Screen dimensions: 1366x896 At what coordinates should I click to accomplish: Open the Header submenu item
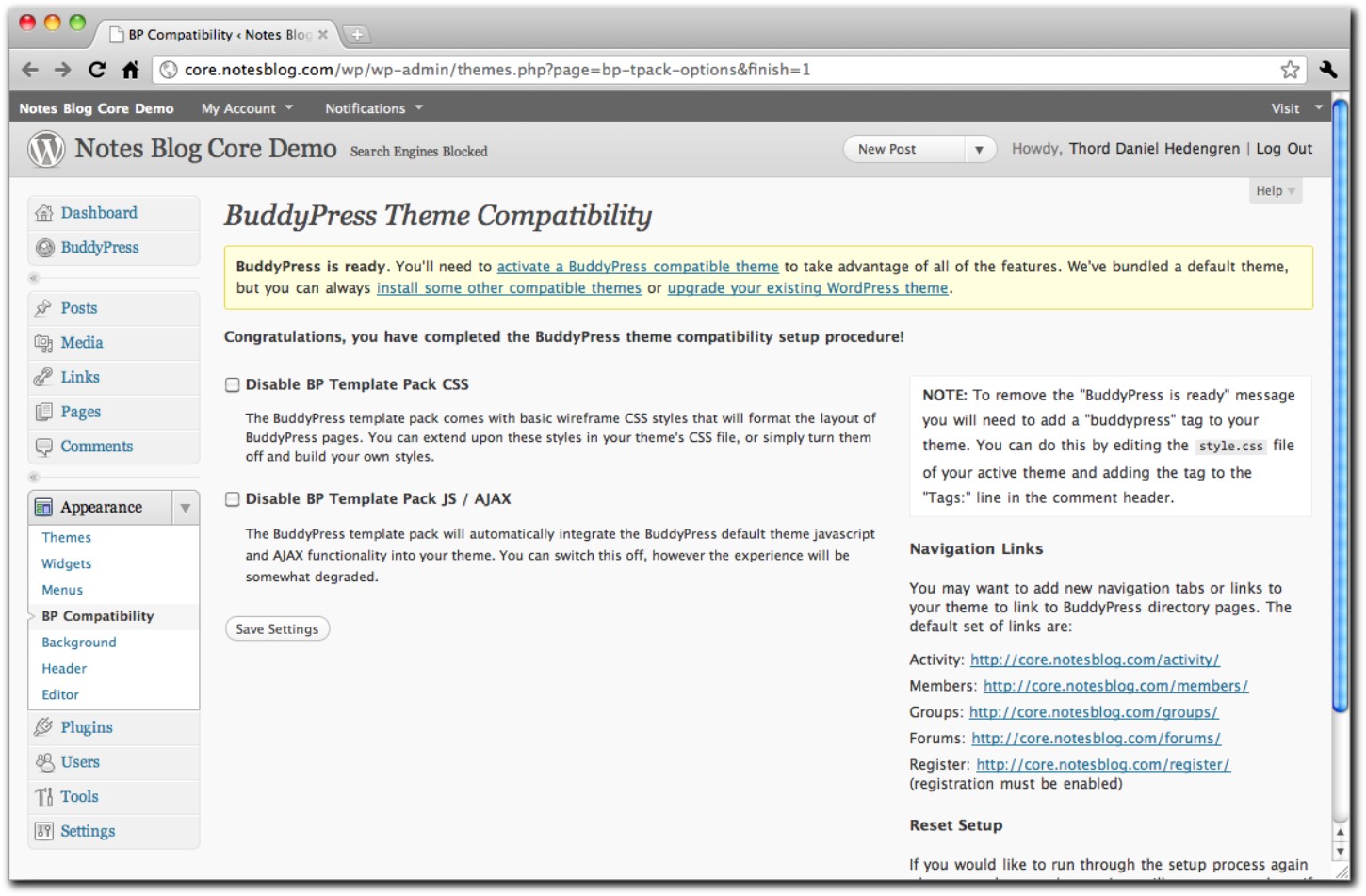(64, 669)
